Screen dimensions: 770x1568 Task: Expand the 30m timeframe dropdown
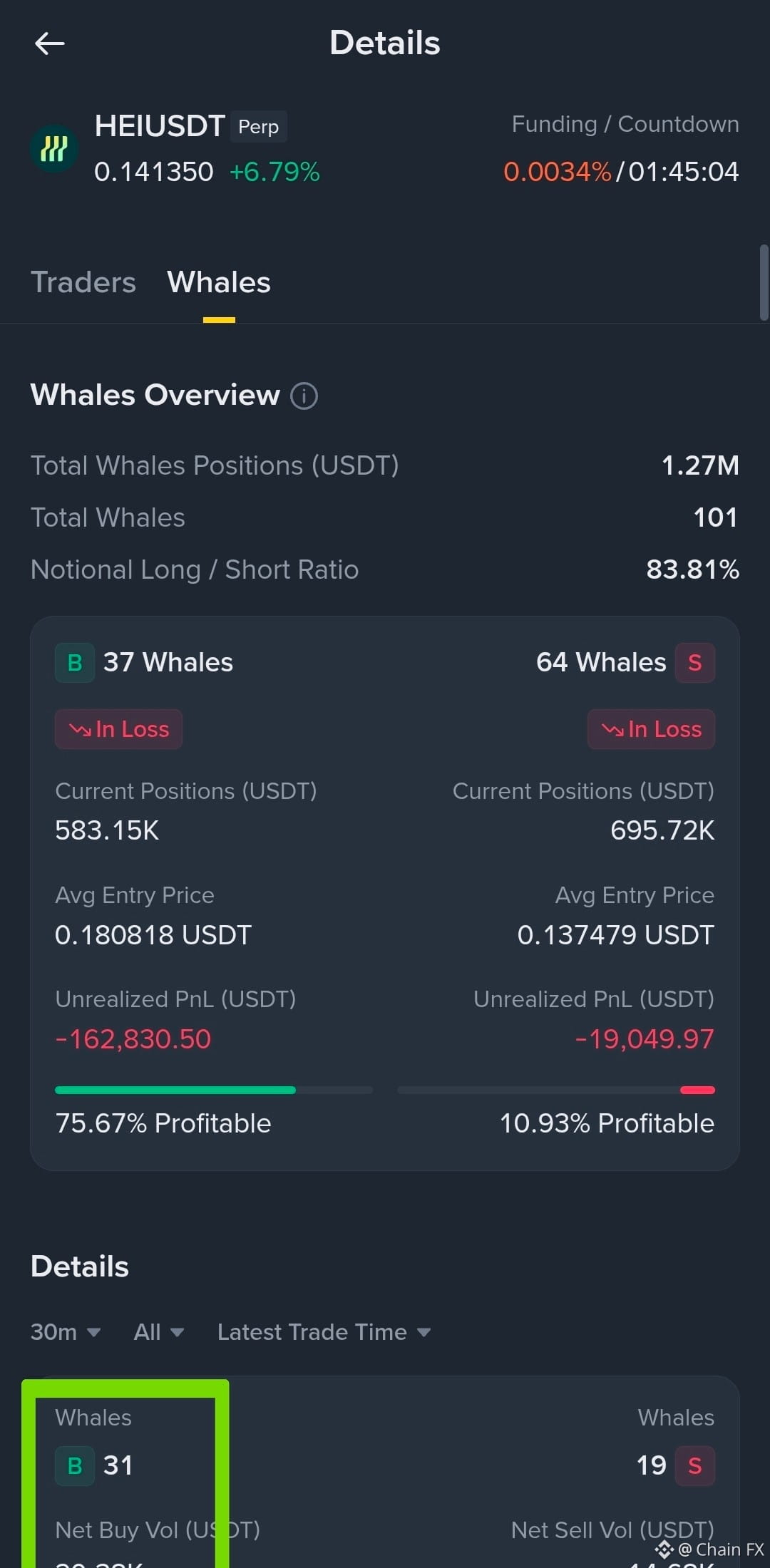(66, 1332)
